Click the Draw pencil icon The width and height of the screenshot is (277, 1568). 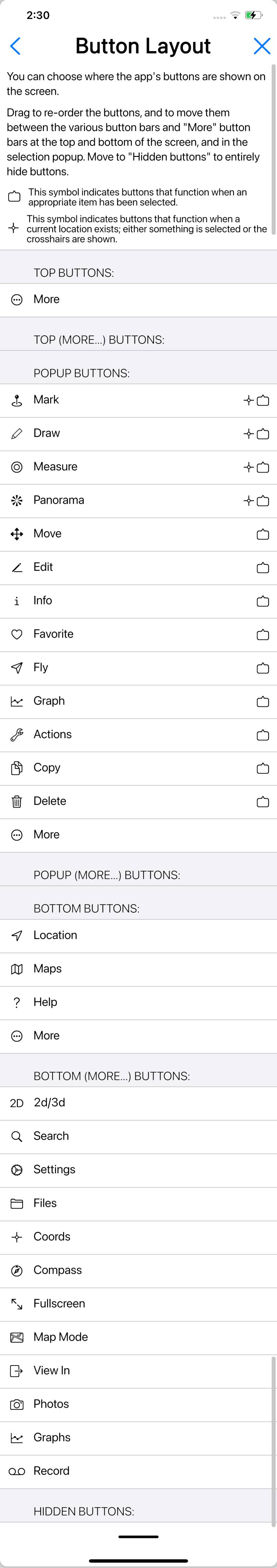pyautogui.click(x=17, y=434)
